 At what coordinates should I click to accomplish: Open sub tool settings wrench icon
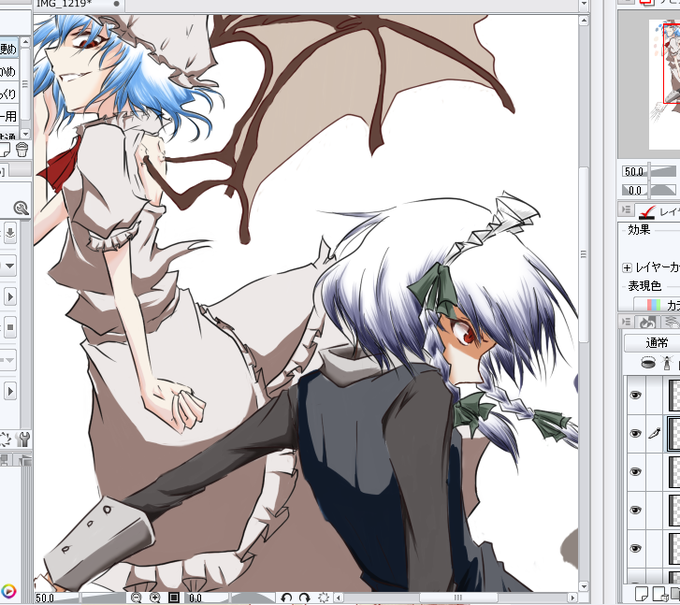click(x=23, y=439)
